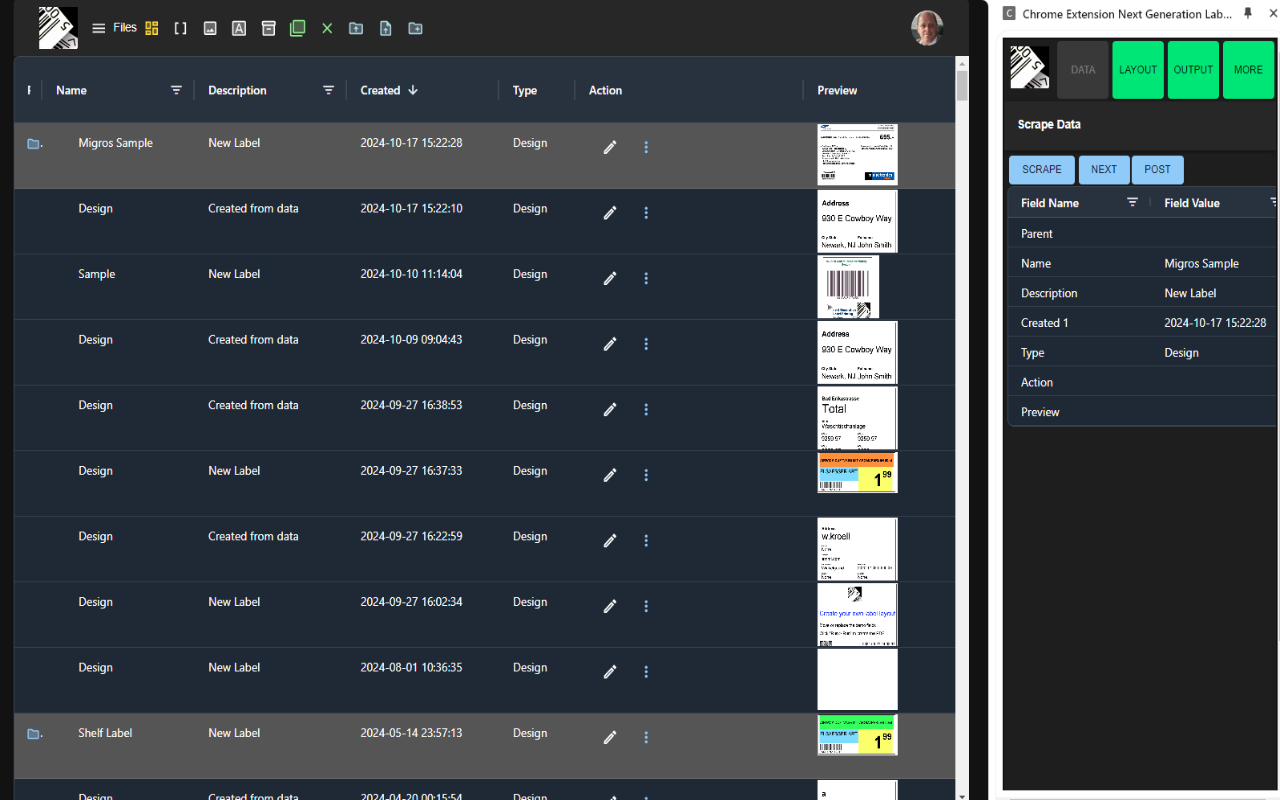1280x800 pixels.
Task: Click the '2024-08-01 10:36:35' created cell
Action: tap(411, 667)
